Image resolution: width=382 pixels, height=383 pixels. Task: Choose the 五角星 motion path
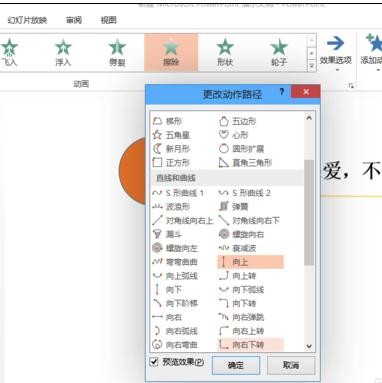pyautogui.click(x=171, y=135)
